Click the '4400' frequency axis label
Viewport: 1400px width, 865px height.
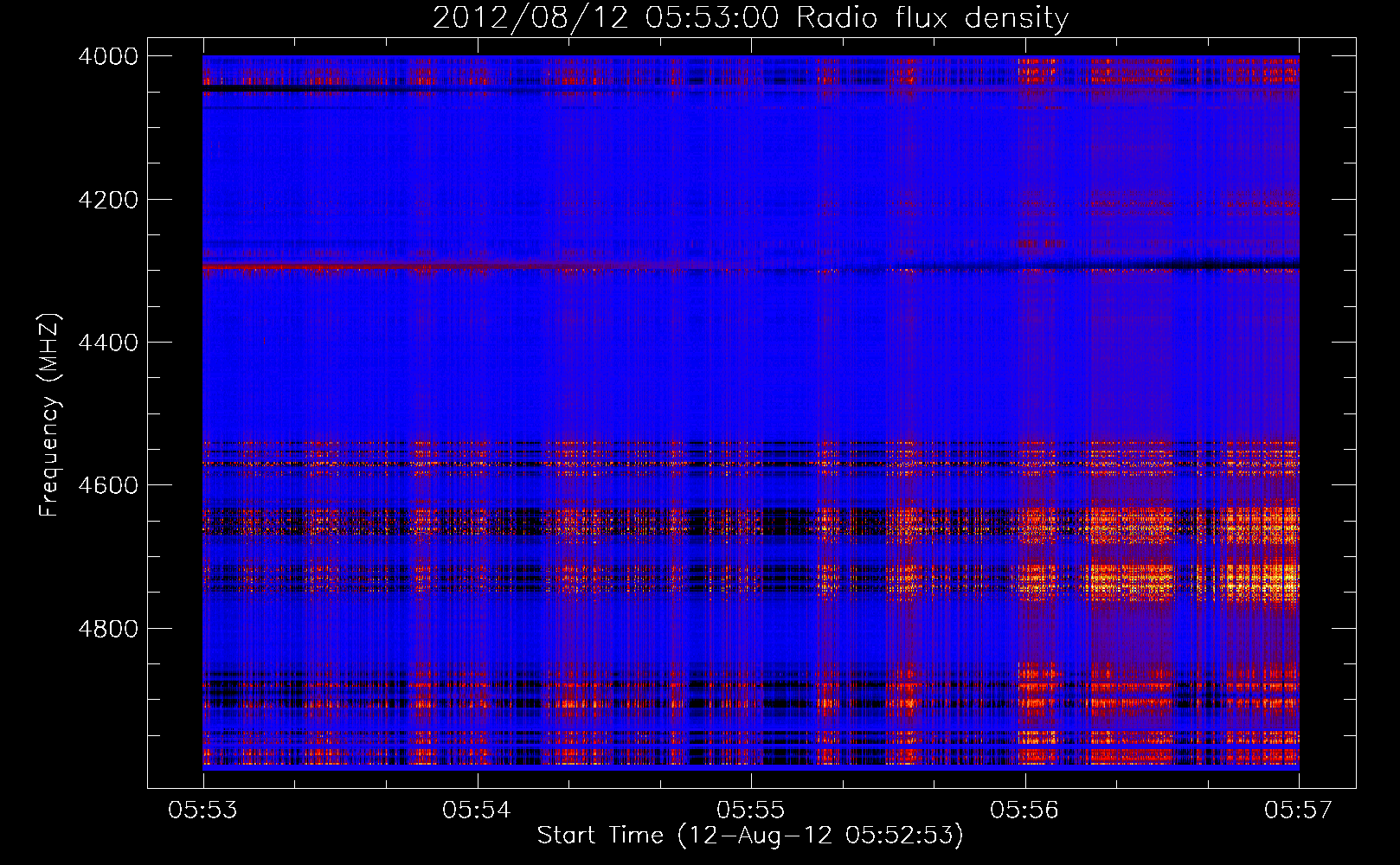[x=108, y=343]
